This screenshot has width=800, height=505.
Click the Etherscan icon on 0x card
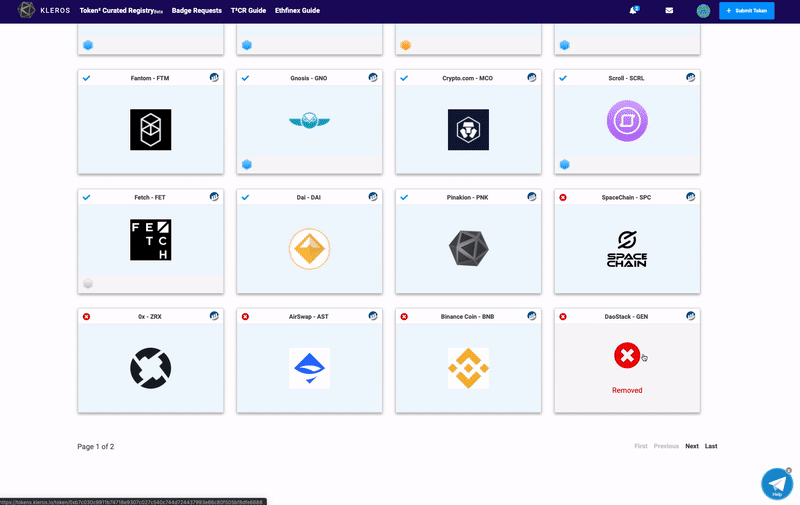[x=214, y=316]
